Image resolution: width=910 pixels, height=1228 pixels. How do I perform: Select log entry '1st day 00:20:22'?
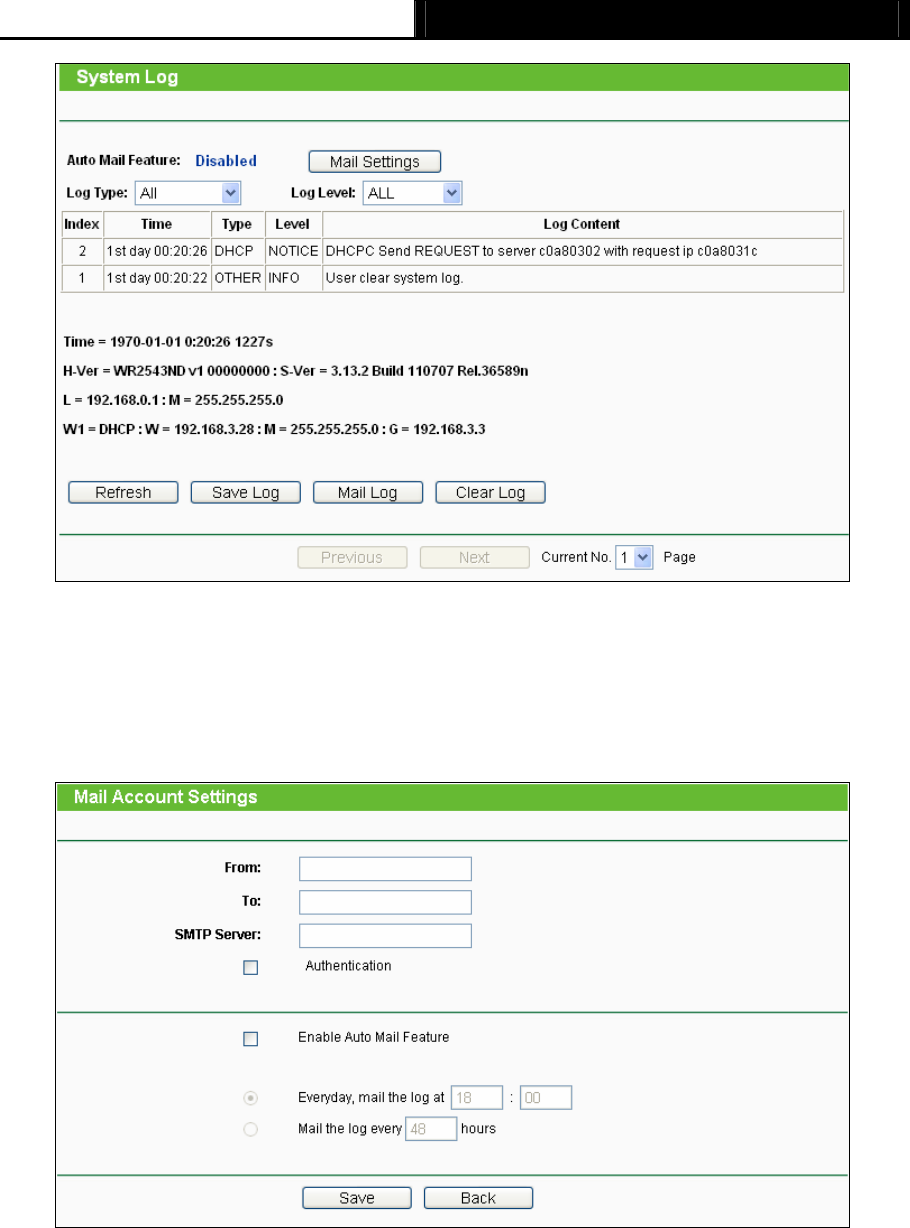pyautogui.click(x=157, y=277)
